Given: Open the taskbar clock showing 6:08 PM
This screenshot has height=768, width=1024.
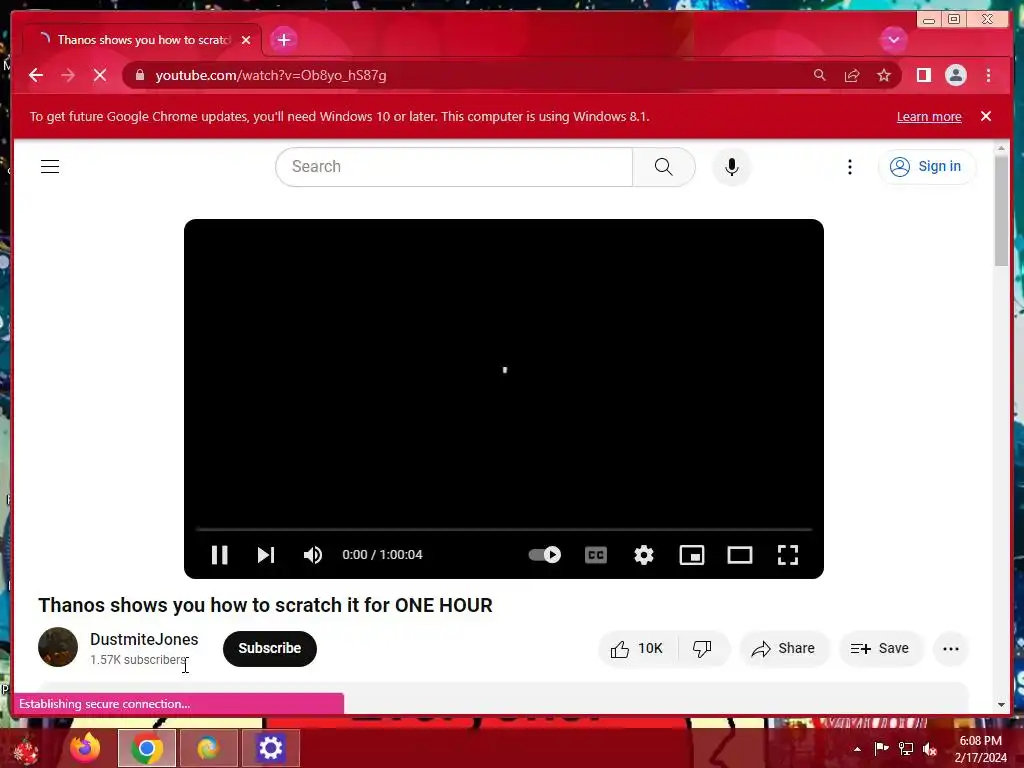Looking at the screenshot, I should (981, 749).
